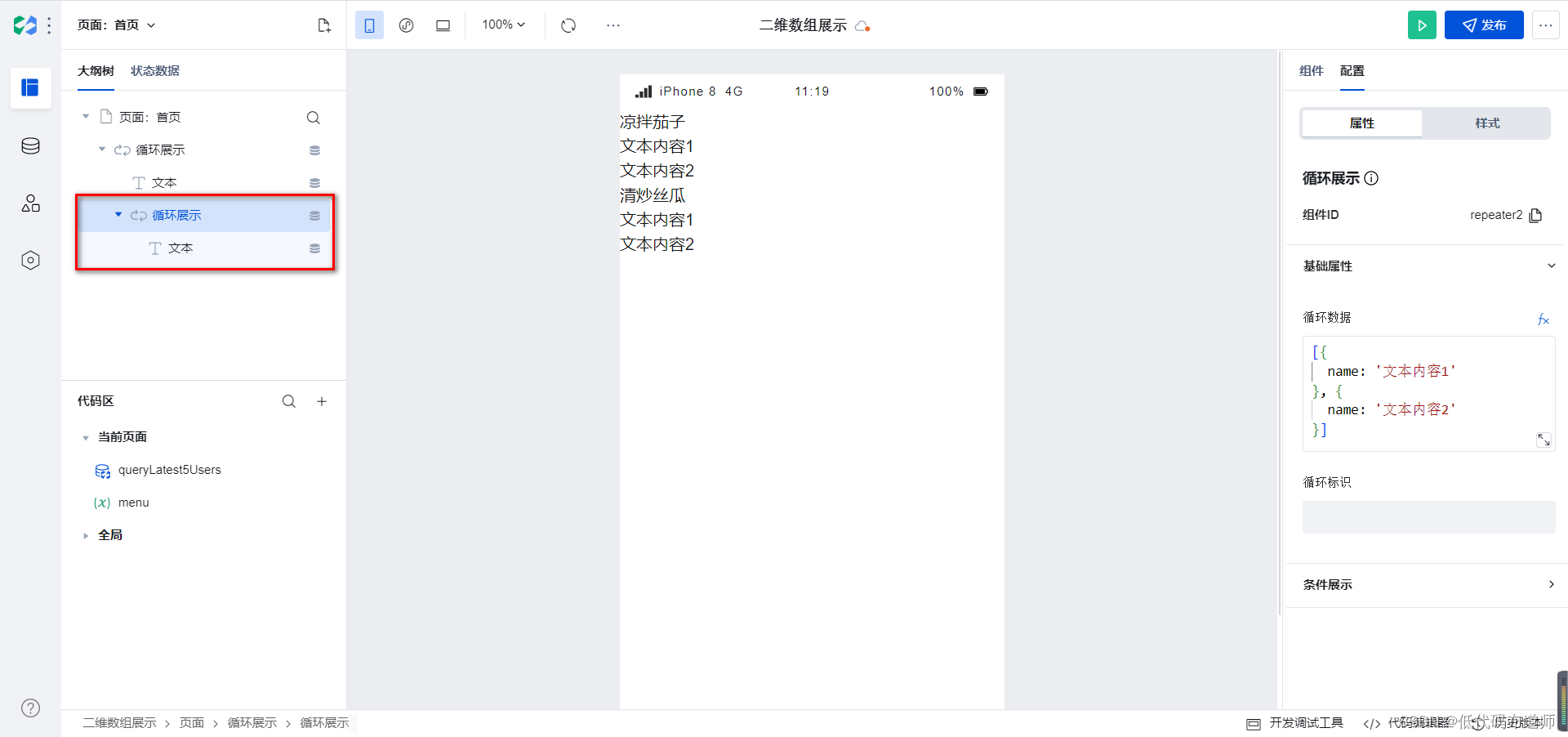Open the 开发调试工具 button
This screenshot has width=1568, height=737.
pos(1295,723)
